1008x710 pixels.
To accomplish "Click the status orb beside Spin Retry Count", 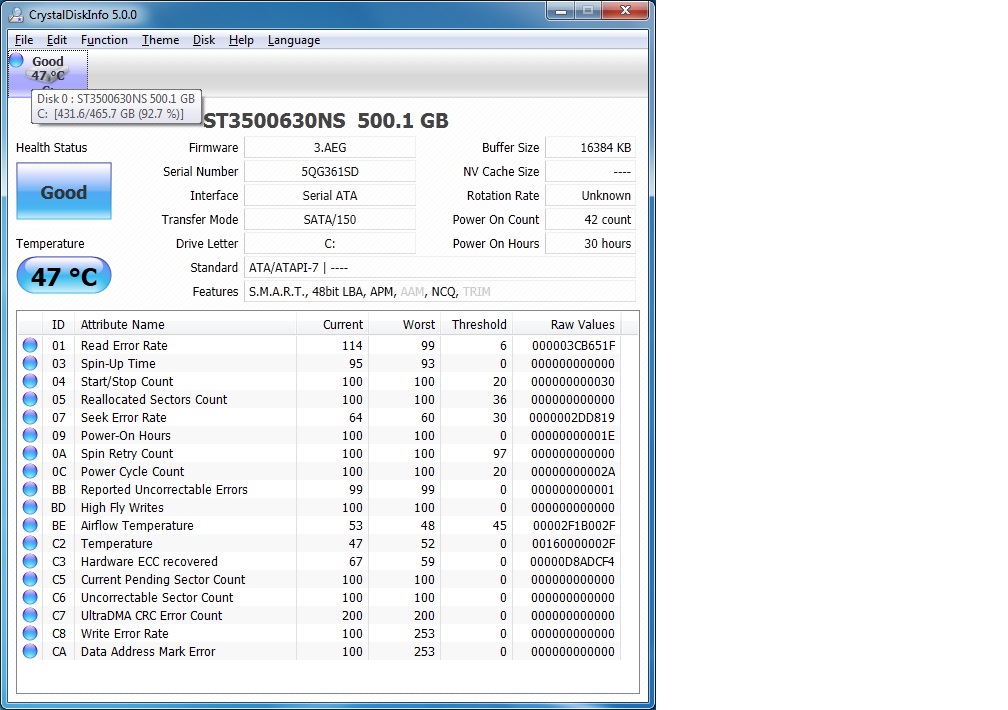I will [x=30, y=453].
